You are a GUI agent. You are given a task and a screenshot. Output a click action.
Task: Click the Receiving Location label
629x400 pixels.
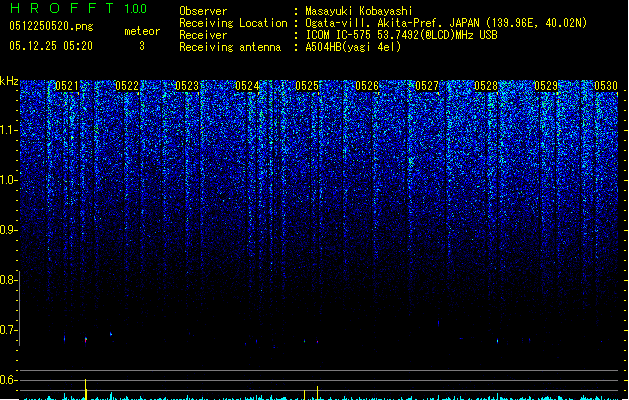click(x=233, y=23)
